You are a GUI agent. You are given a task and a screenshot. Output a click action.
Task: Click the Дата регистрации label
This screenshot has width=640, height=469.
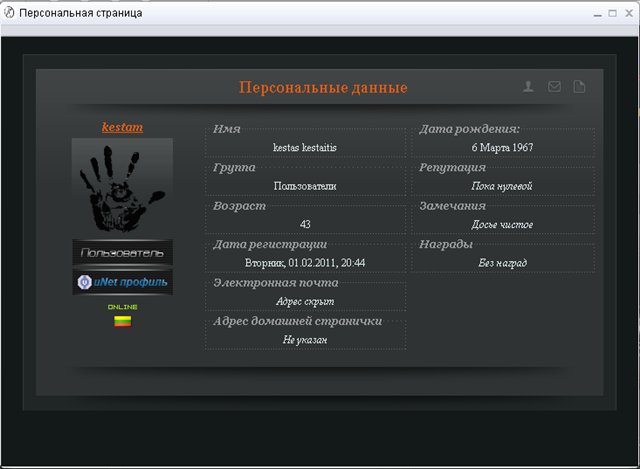tap(270, 245)
